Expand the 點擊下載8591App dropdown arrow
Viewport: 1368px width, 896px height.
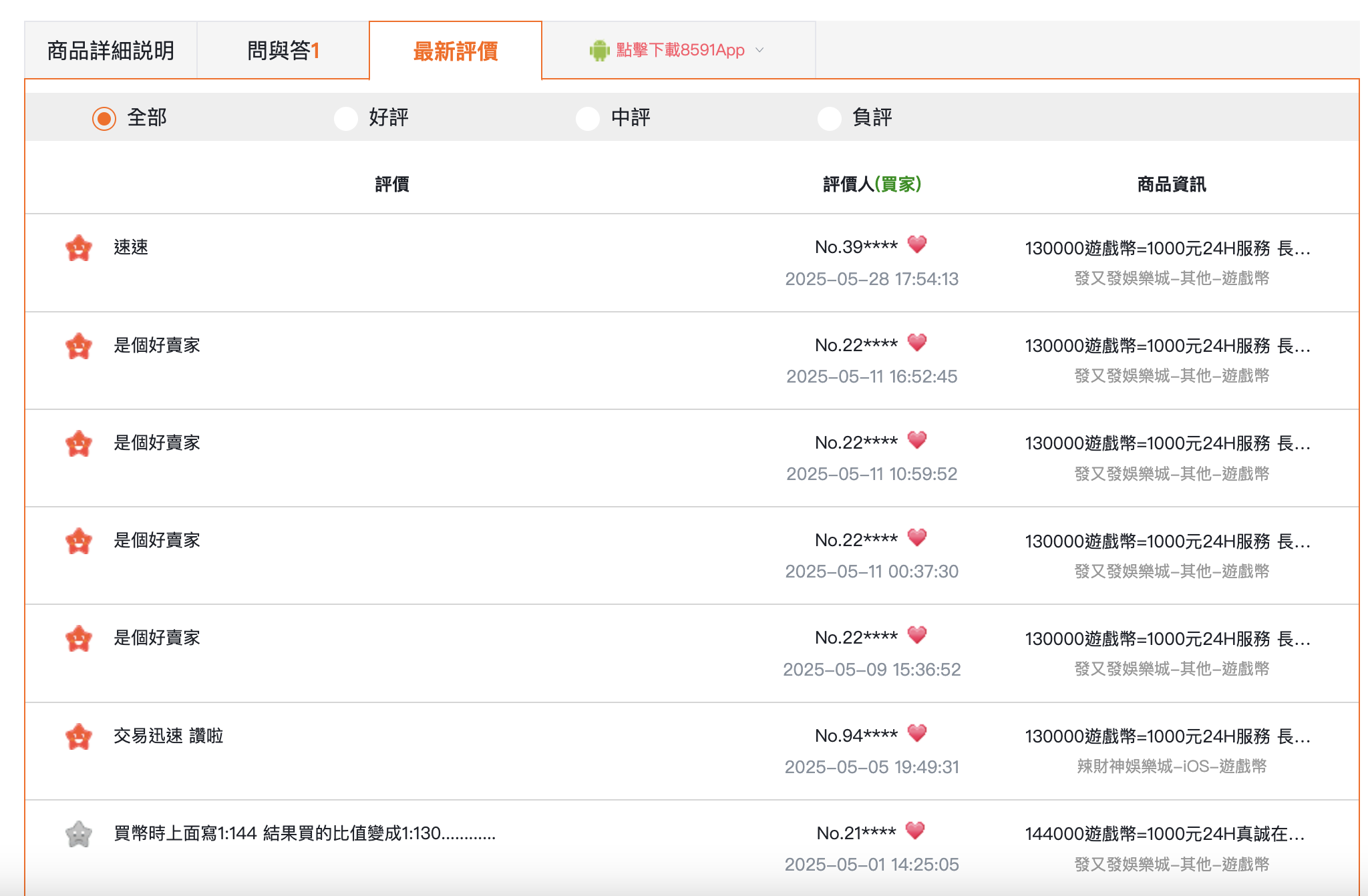tap(759, 50)
